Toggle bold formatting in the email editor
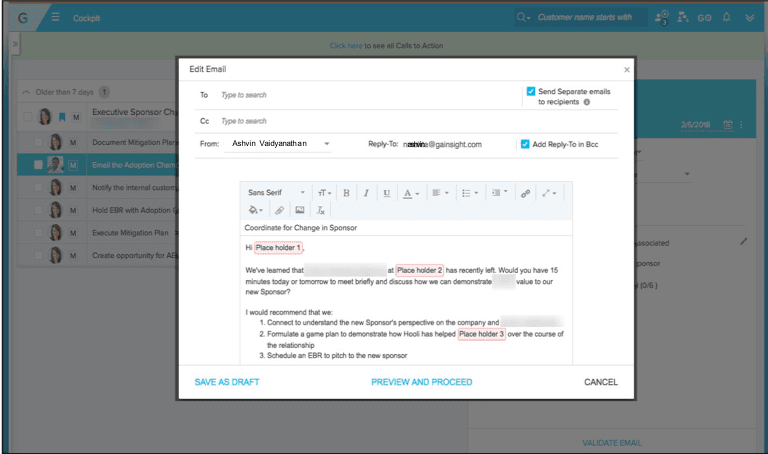 coord(346,193)
